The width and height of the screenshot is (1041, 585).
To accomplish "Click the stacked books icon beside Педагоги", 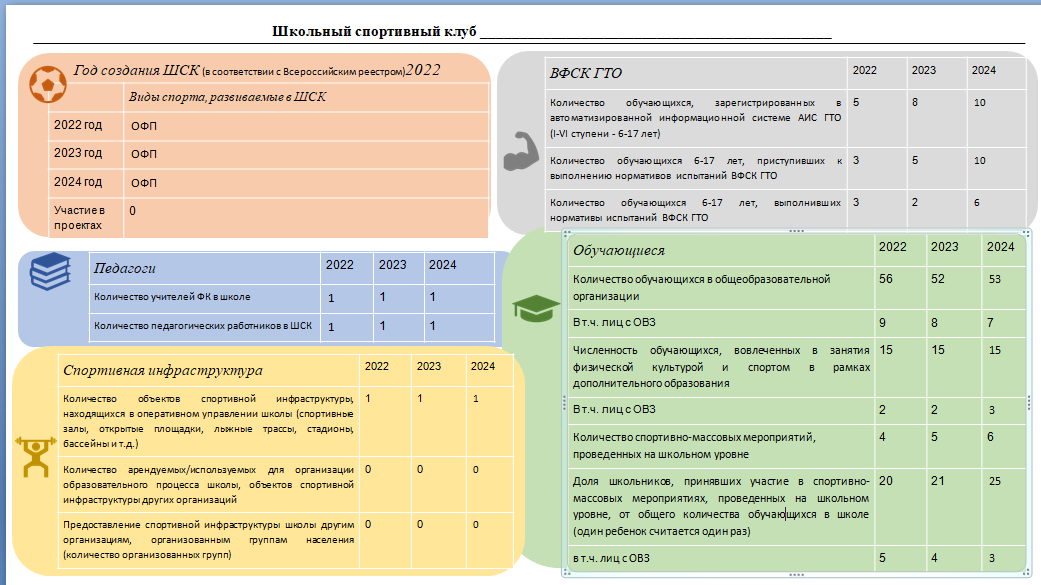I will click(50, 272).
